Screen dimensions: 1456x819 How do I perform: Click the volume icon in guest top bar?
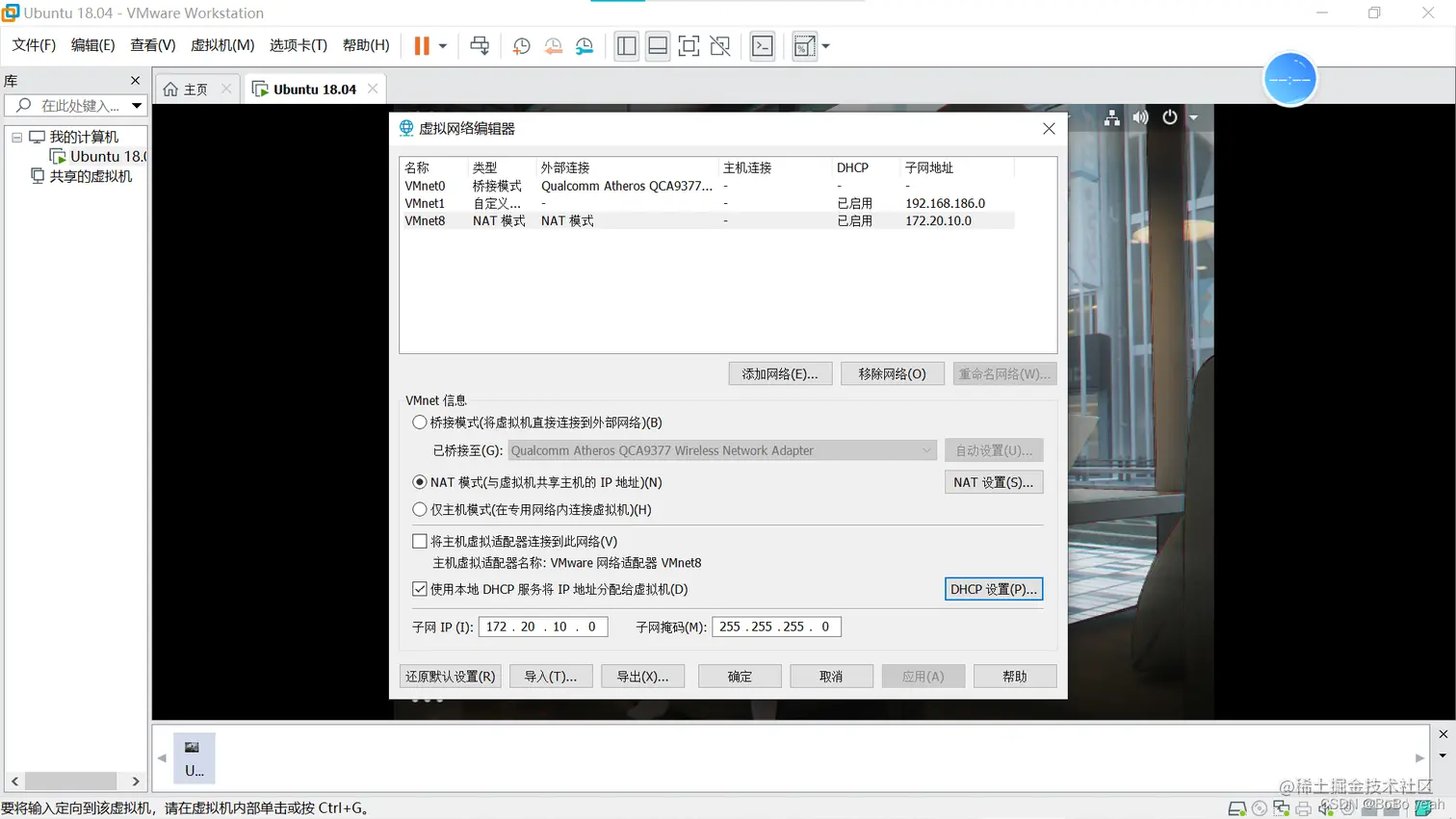pyautogui.click(x=1141, y=117)
